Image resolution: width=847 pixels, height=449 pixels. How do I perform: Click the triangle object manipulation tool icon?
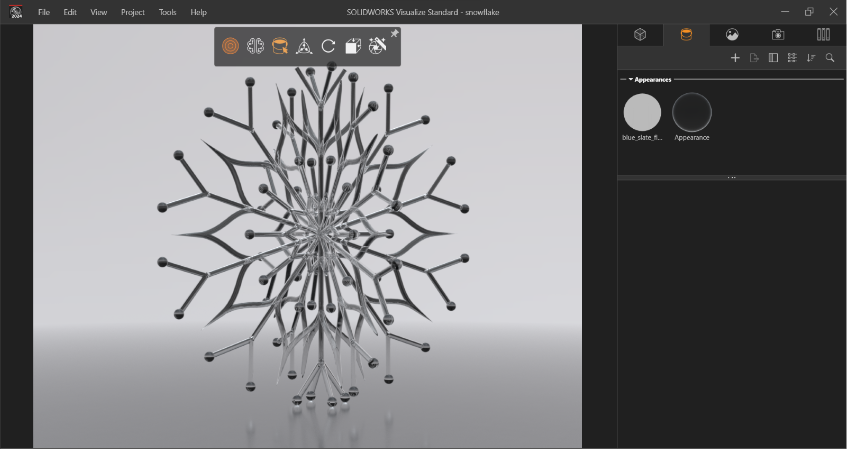(304, 46)
